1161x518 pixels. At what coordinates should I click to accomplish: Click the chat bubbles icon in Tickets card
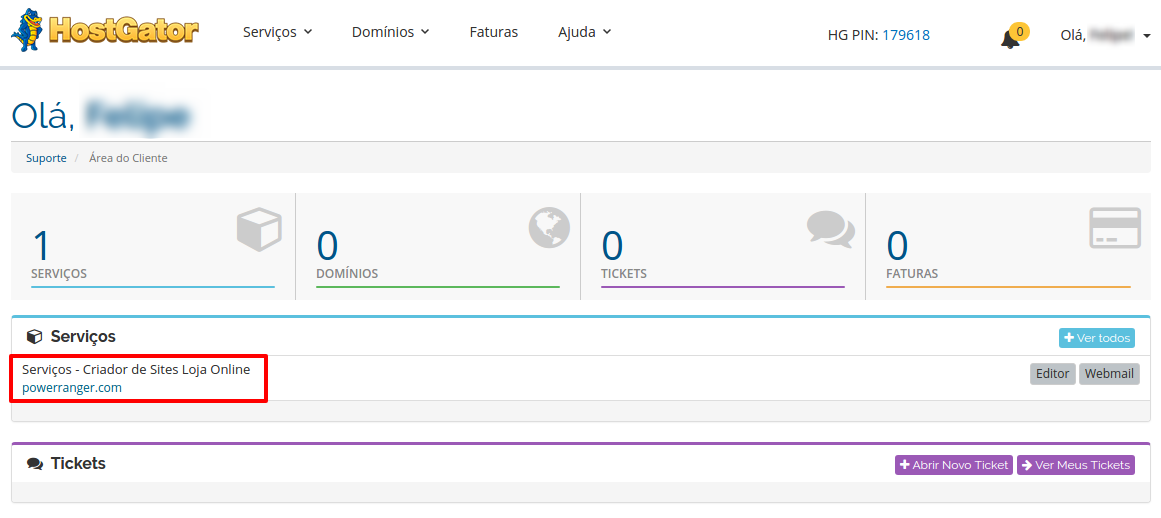coord(831,229)
